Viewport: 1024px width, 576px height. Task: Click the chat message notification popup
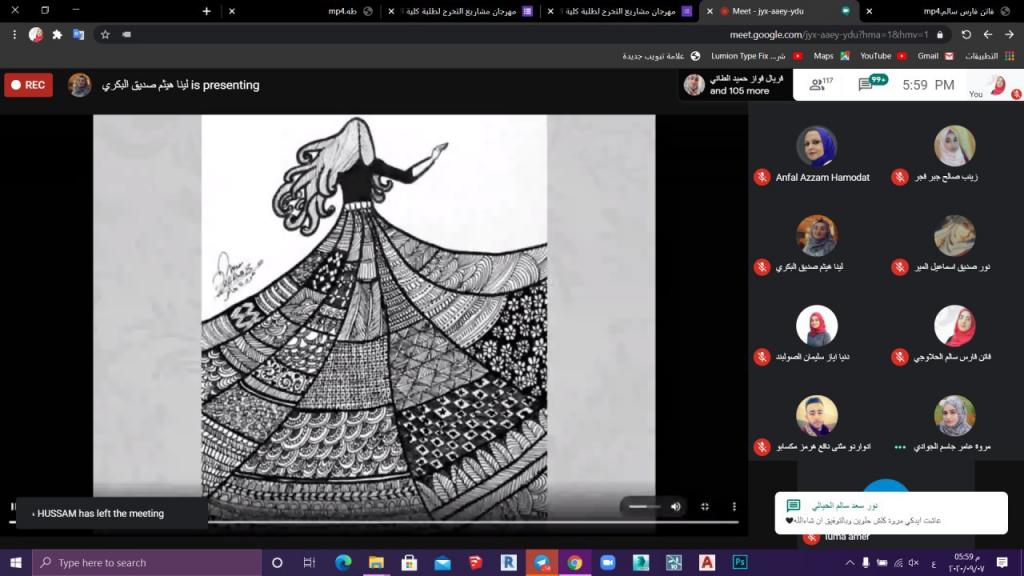[890, 513]
